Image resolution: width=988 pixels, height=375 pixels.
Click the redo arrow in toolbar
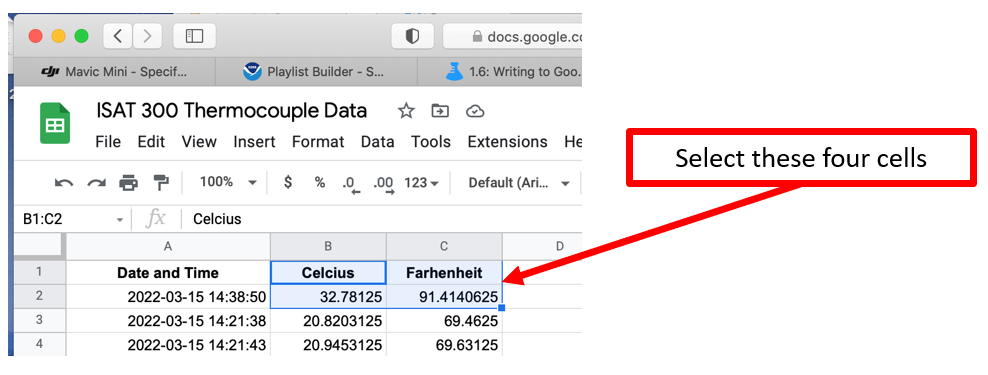(x=96, y=183)
